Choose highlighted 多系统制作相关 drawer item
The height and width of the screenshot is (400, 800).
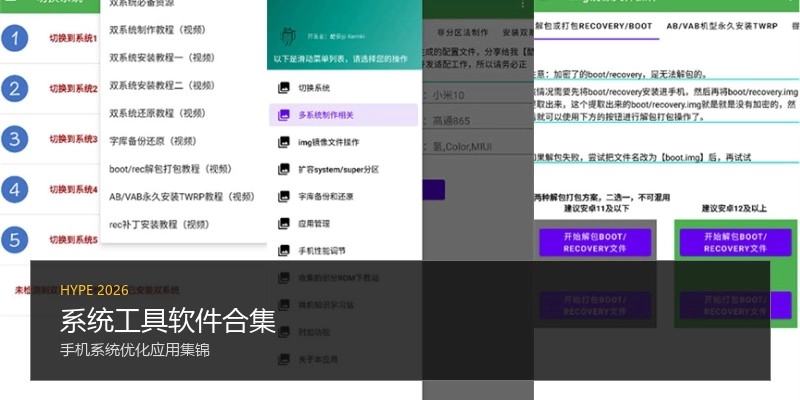point(344,115)
